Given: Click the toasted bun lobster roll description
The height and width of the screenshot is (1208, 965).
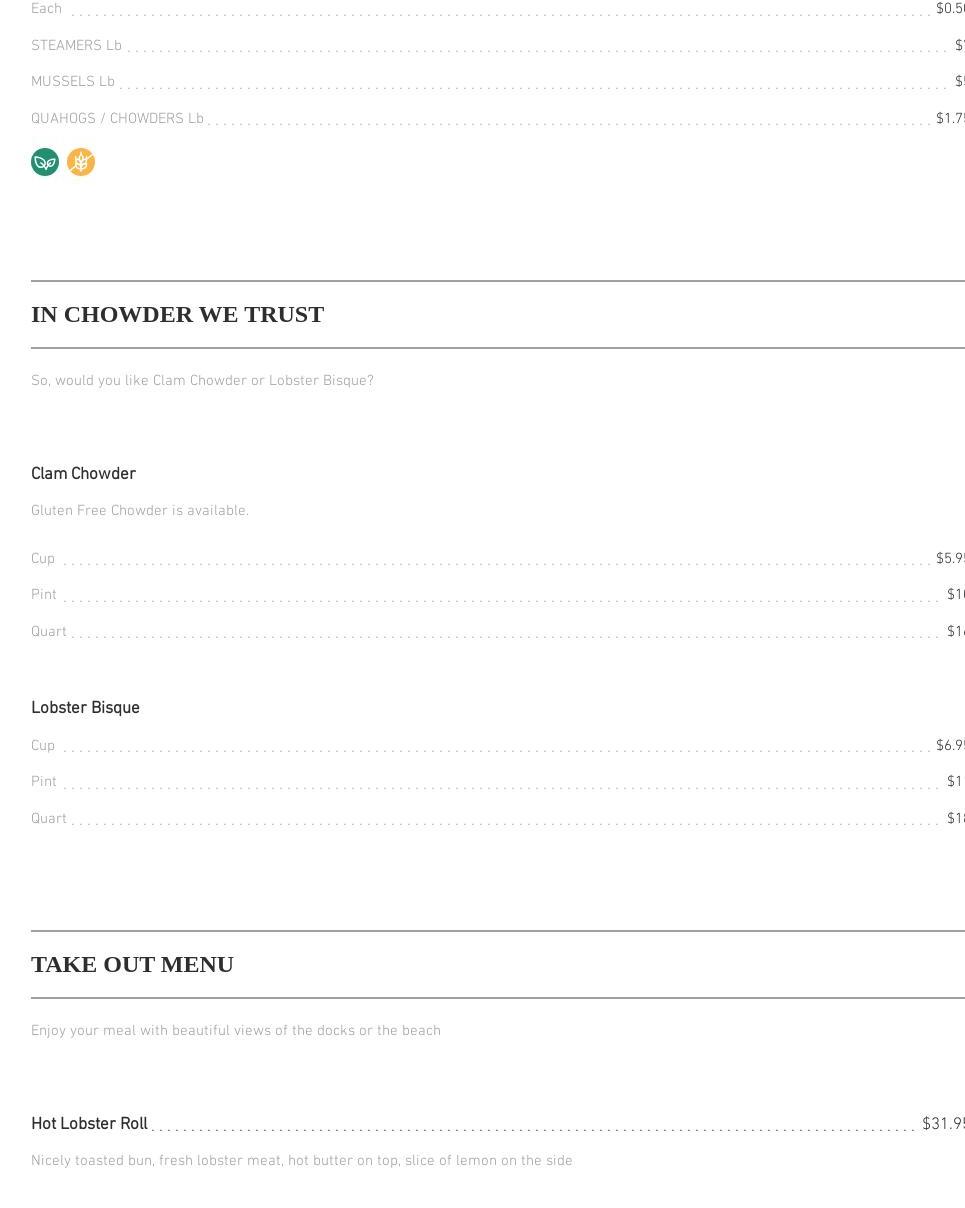Looking at the screenshot, I should 301,1161.
